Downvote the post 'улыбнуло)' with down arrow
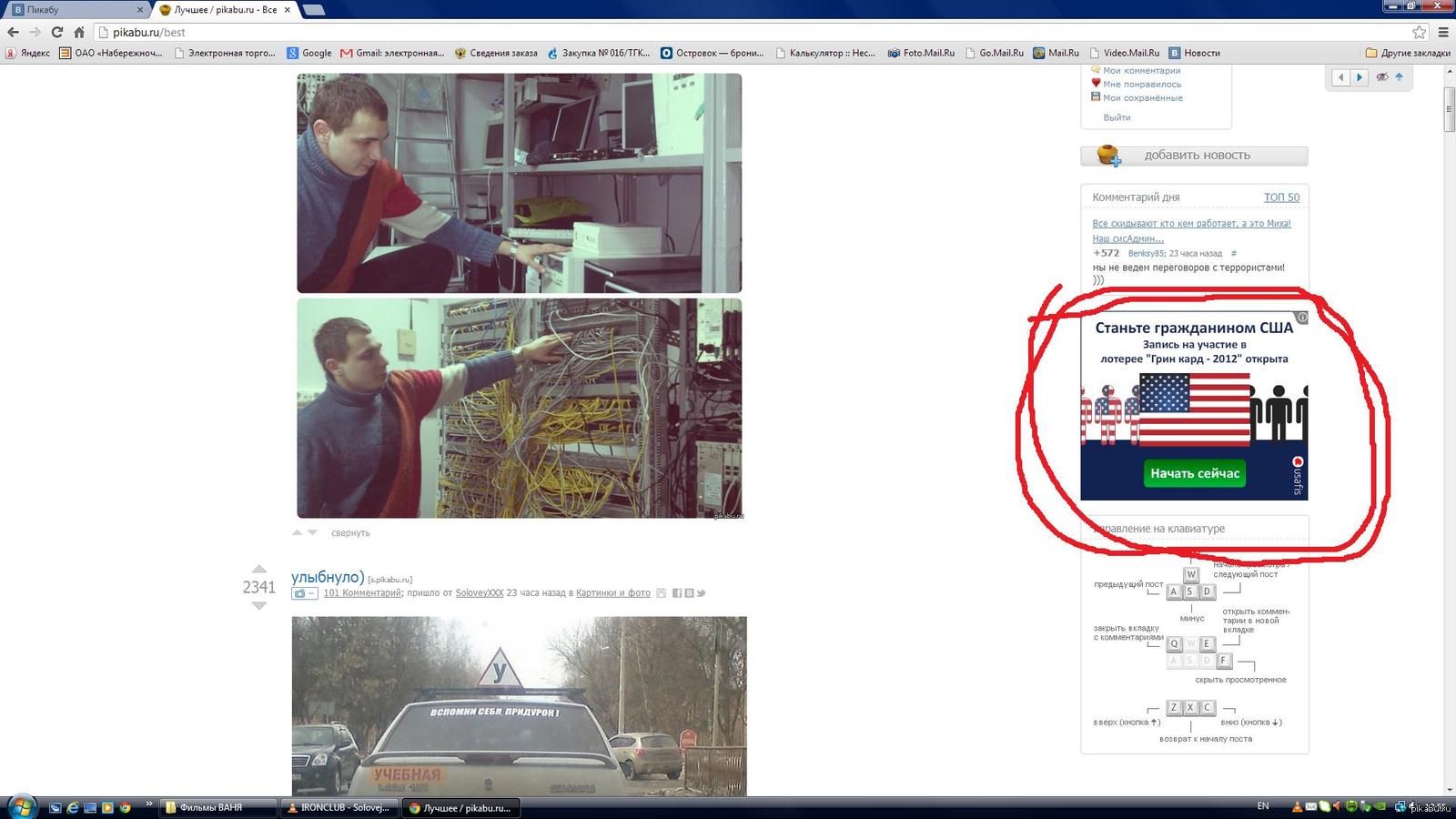 258,605
